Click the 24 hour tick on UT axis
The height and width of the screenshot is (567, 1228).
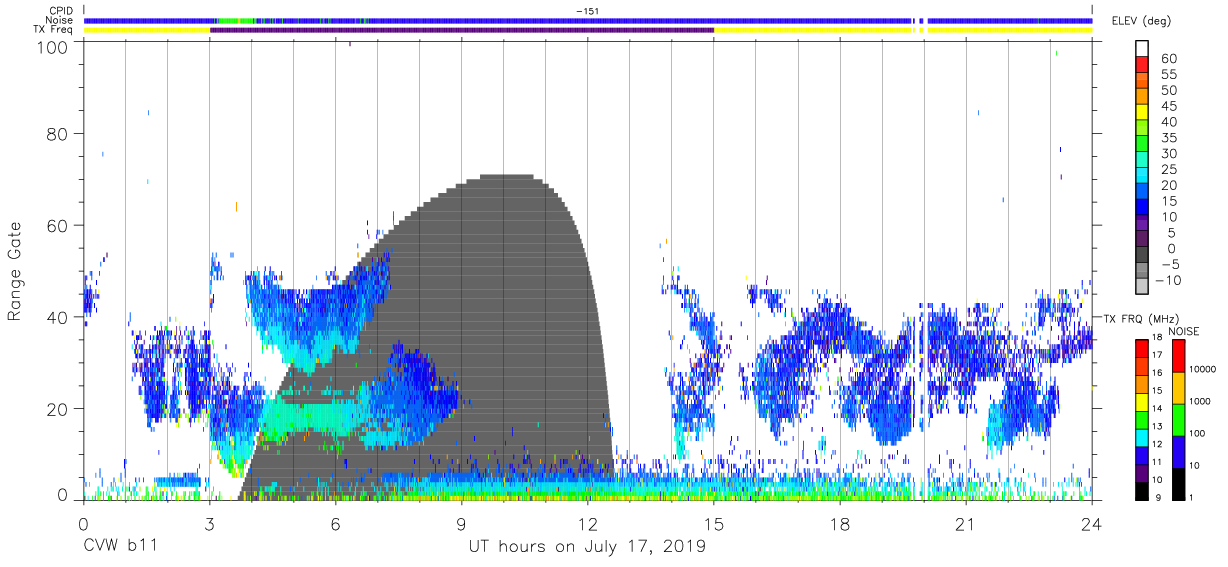[1092, 524]
